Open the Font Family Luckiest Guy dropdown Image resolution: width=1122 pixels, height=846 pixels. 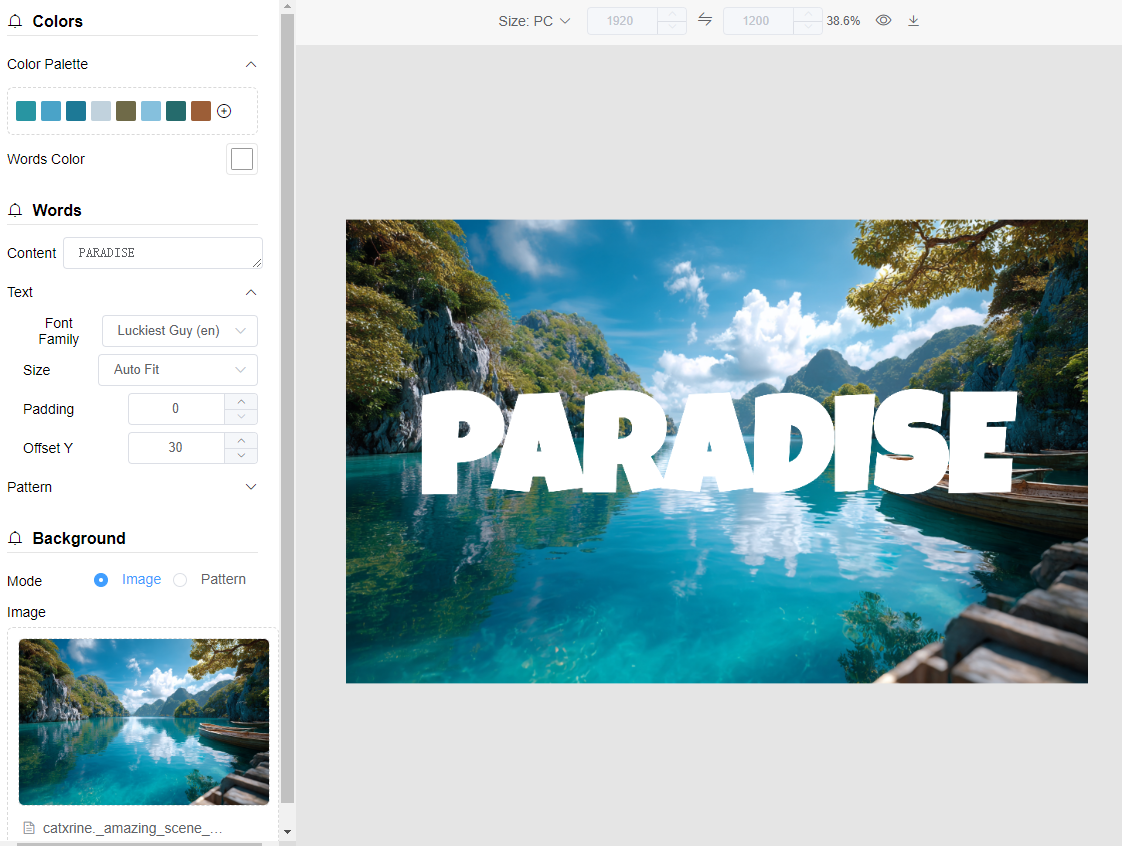point(180,331)
